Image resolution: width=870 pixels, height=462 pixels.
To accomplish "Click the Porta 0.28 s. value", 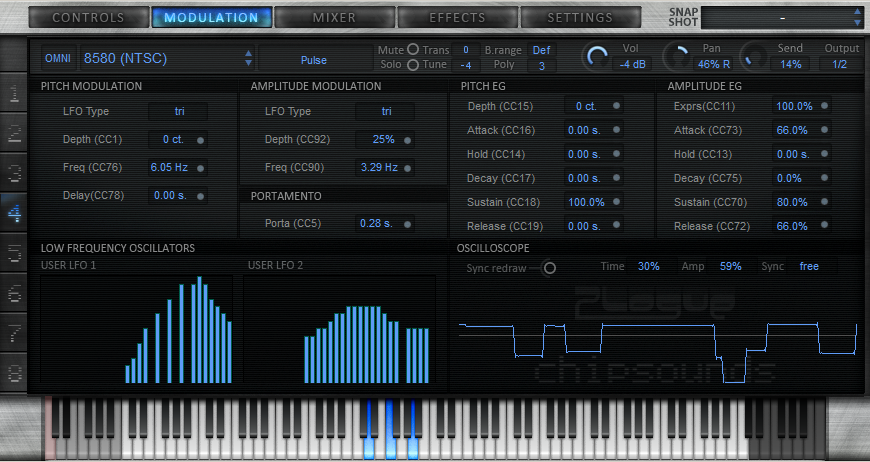I will [x=376, y=224].
